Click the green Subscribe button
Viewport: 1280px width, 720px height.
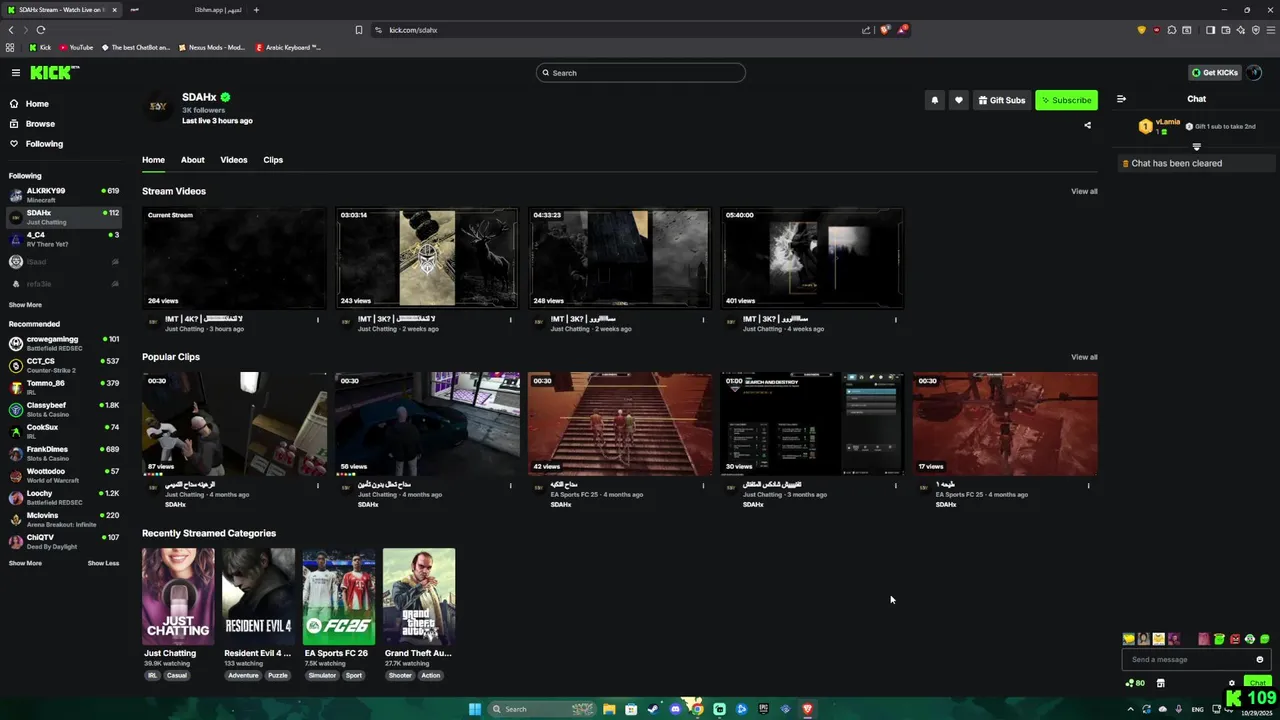(1066, 100)
